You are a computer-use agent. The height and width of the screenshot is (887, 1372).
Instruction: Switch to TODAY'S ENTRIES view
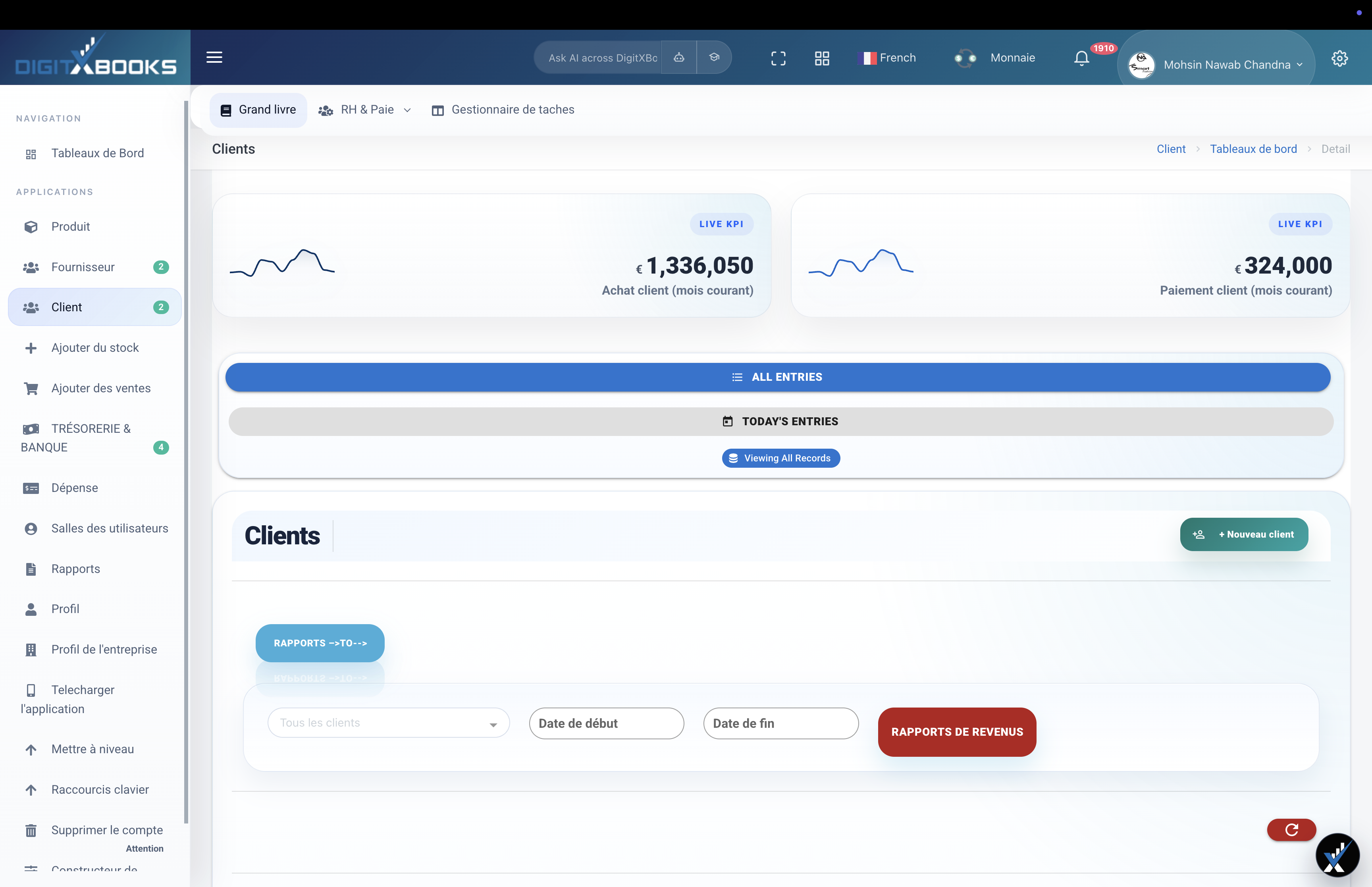pyautogui.click(x=781, y=421)
